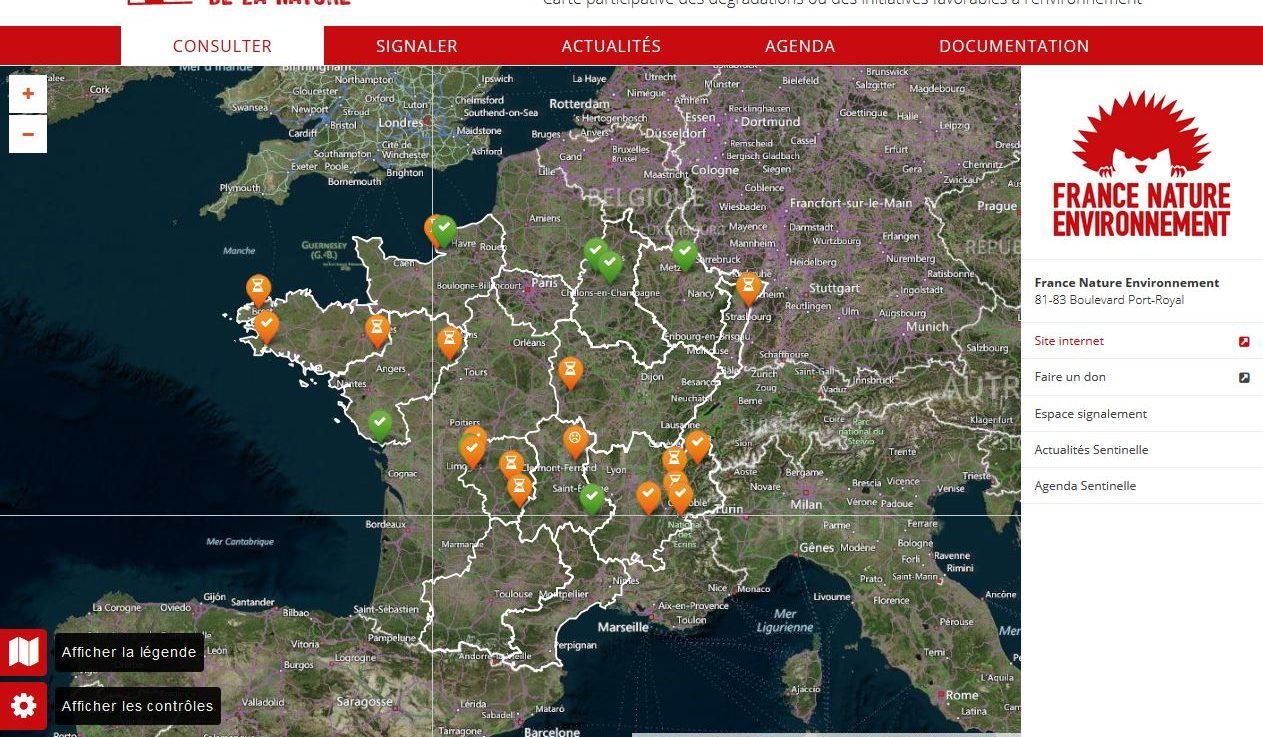Zoom out of the map with minus button

point(28,134)
